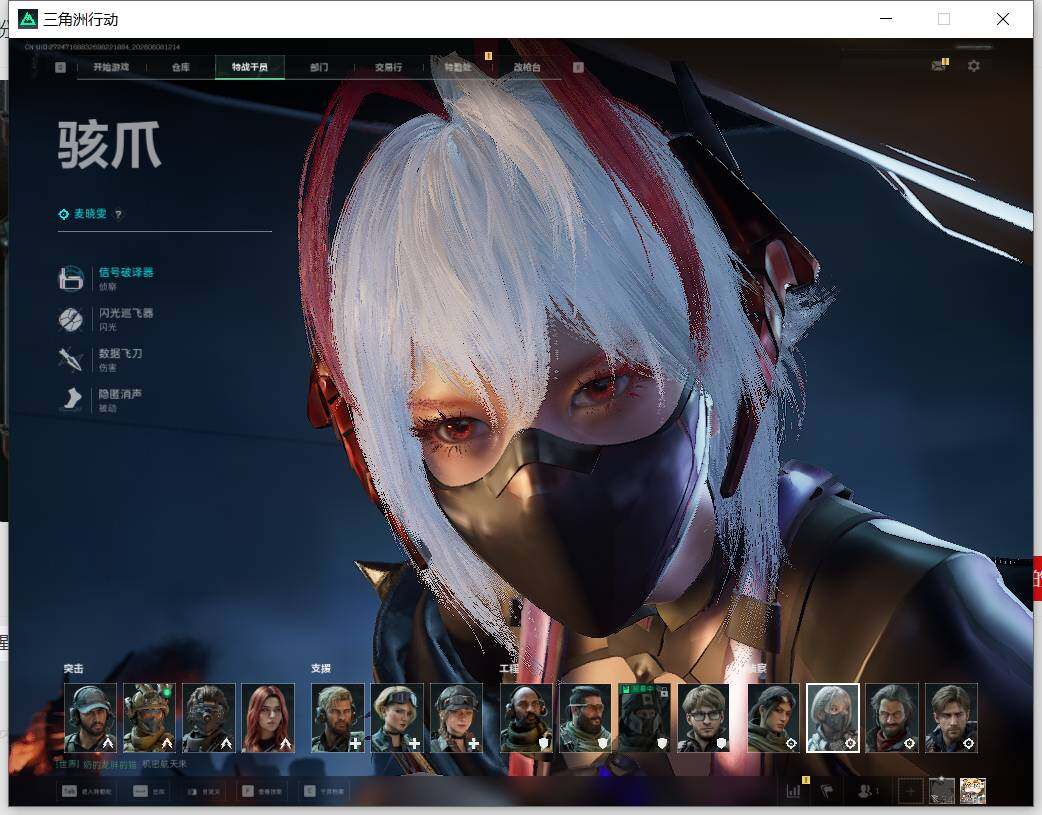Select the first 突击 operator with cap and headset
This screenshot has width=1042, height=815.
pos(90,717)
